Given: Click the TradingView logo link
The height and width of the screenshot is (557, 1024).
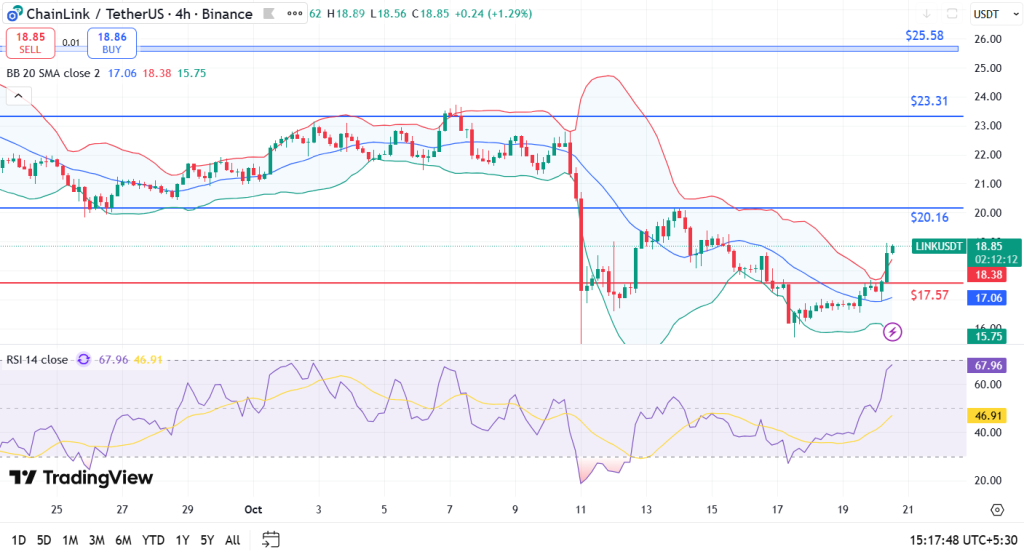Looking at the screenshot, I should coord(81,478).
